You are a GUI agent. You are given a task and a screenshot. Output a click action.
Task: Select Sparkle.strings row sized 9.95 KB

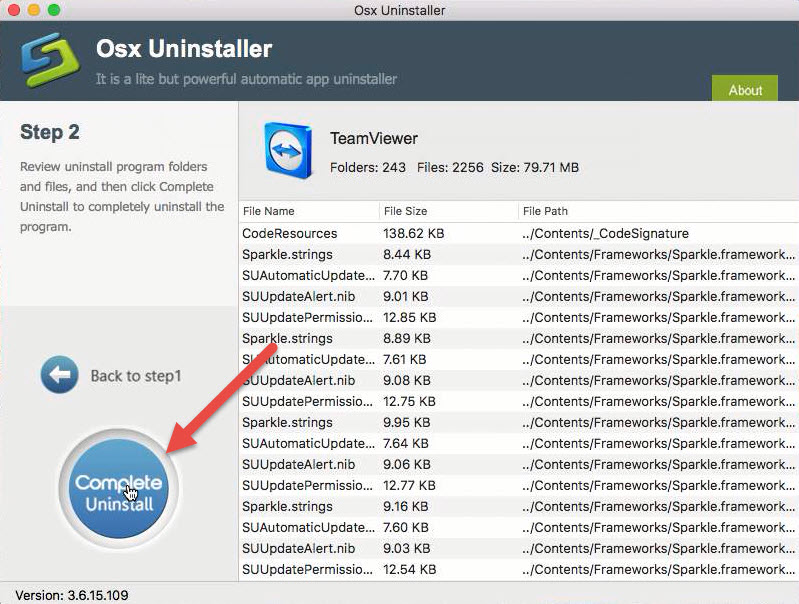519,423
